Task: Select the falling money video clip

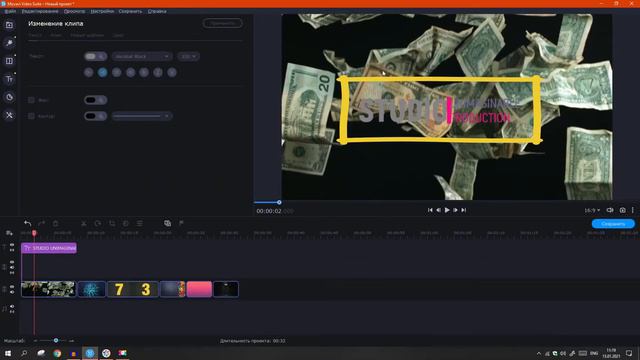Action: click(48, 289)
